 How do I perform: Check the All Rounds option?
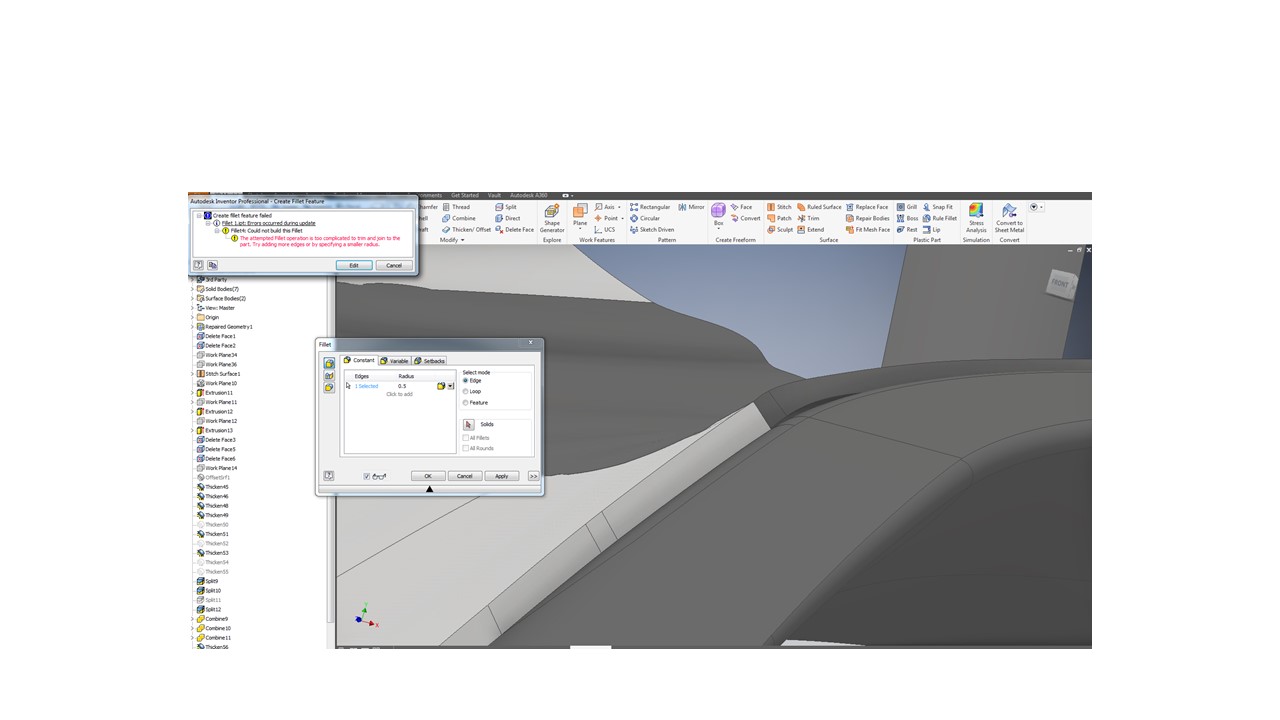click(x=465, y=448)
